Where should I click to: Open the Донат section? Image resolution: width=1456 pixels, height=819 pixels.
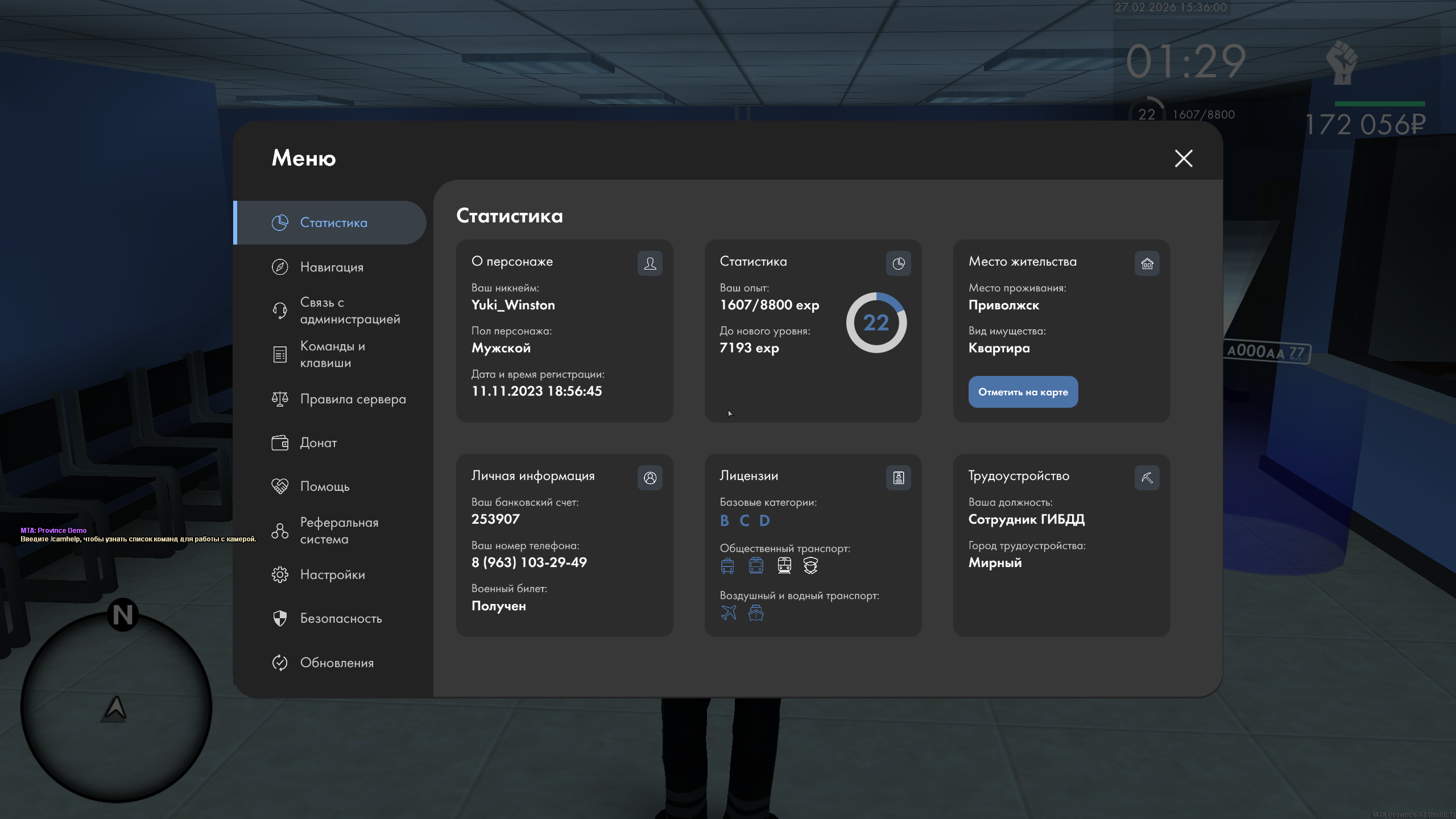pyautogui.click(x=318, y=442)
